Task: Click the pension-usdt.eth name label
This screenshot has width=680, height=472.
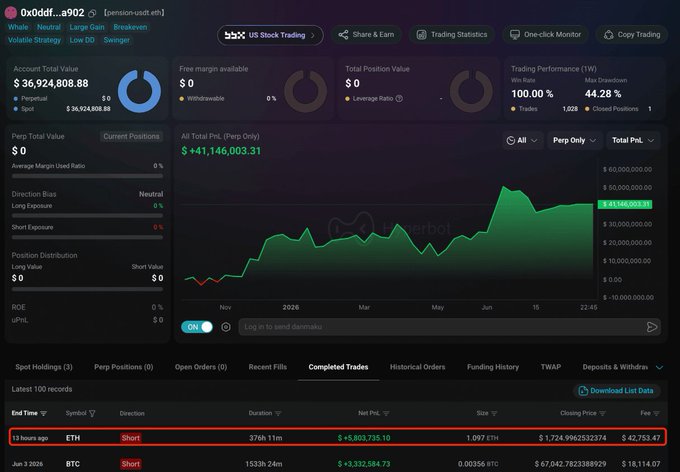Action: (x=134, y=13)
